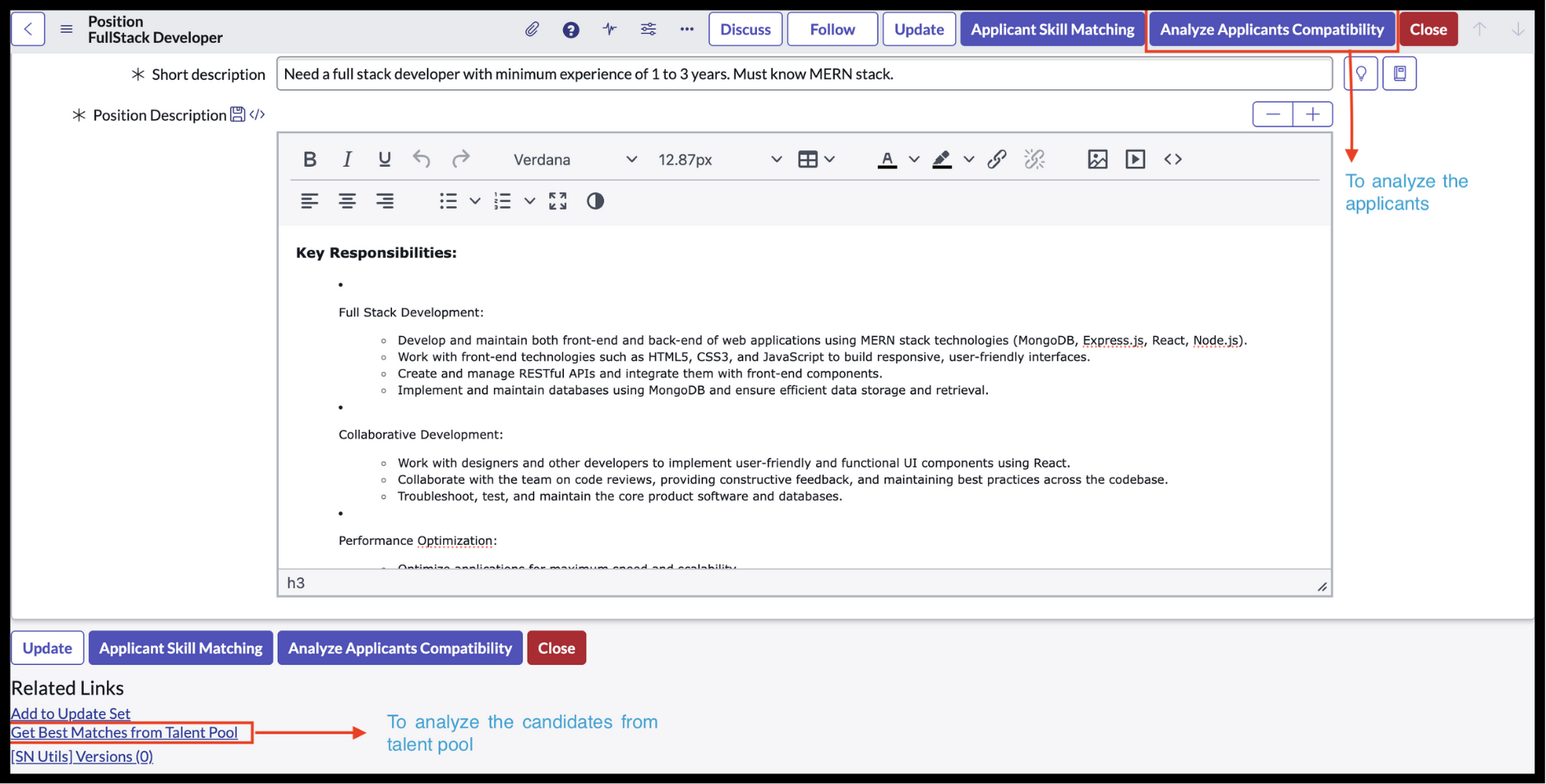Toggle HTML source icon next to Position Description label

coord(257,114)
